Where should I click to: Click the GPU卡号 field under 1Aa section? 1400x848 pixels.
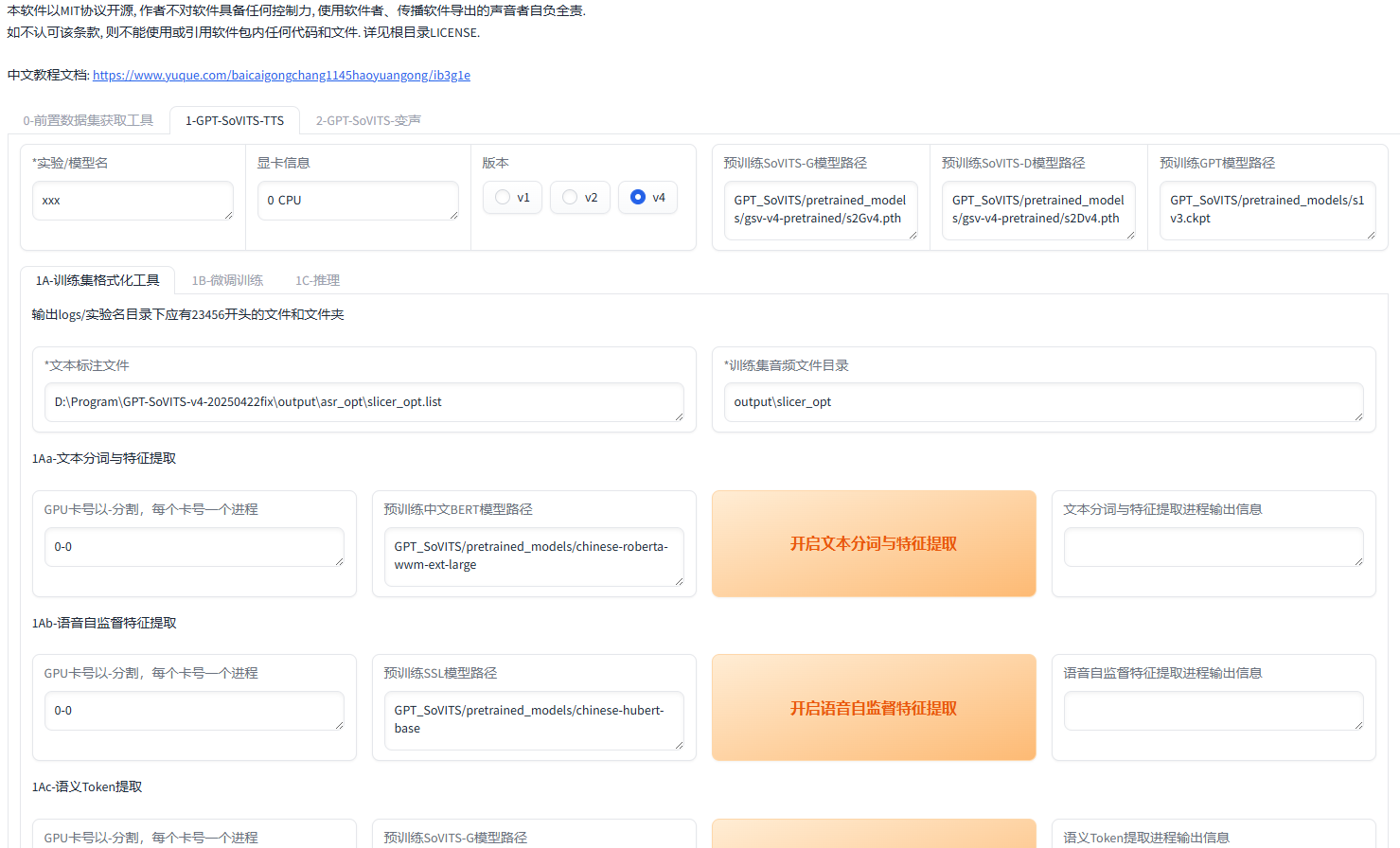tap(194, 547)
